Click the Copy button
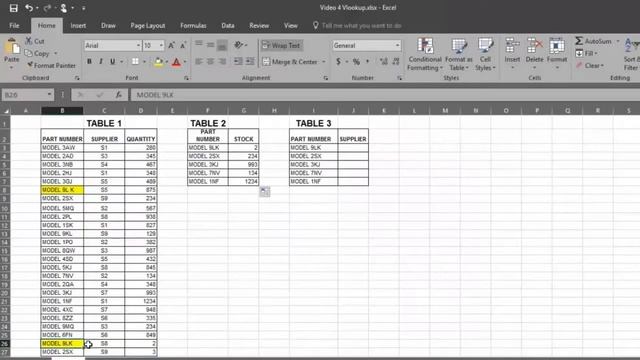The width and height of the screenshot is (640, 360). [37, 53]
